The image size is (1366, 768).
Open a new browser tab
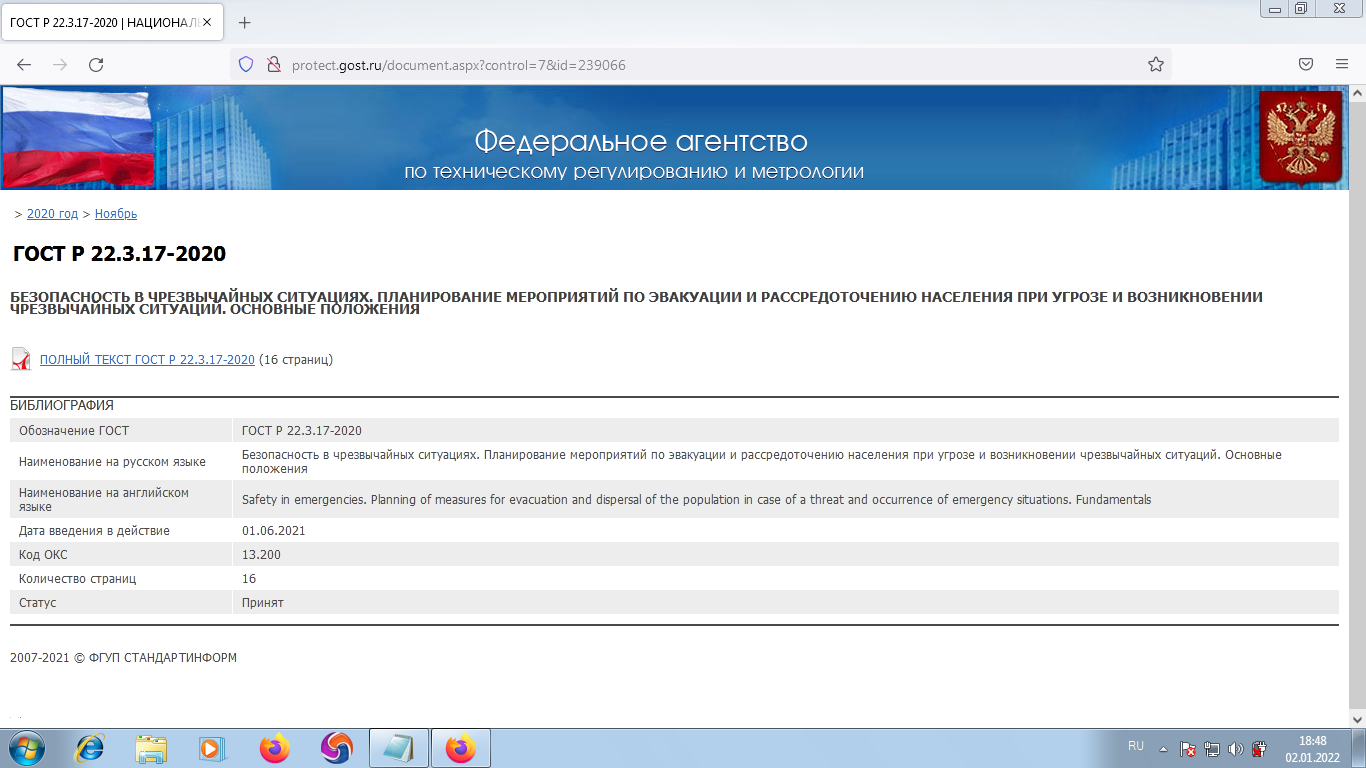pyautogui.click(x=244, y=22)
